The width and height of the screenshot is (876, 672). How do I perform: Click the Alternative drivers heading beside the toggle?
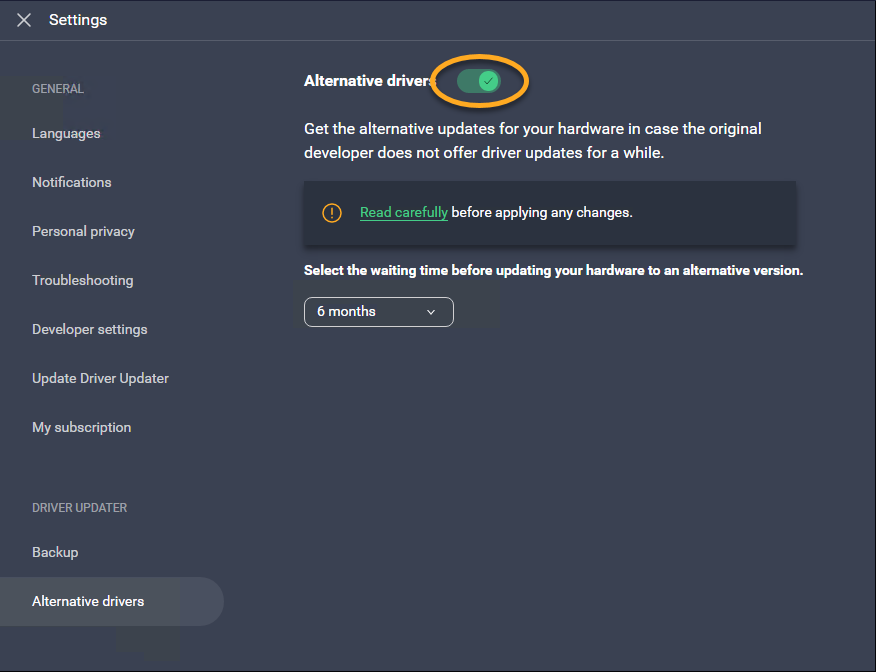click(x=367, y=81)
